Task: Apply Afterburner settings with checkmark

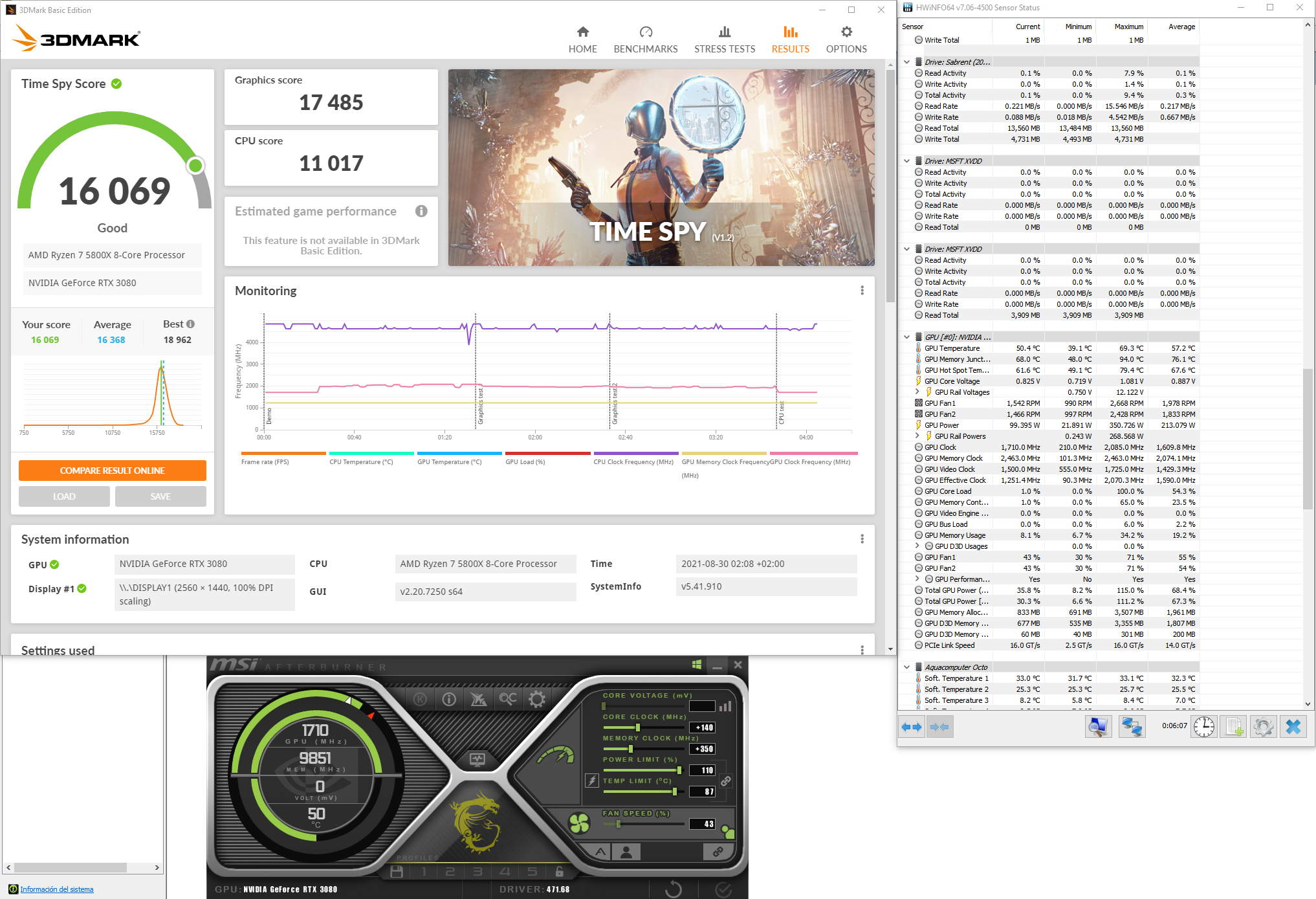Action: click(x=723, y=889)
